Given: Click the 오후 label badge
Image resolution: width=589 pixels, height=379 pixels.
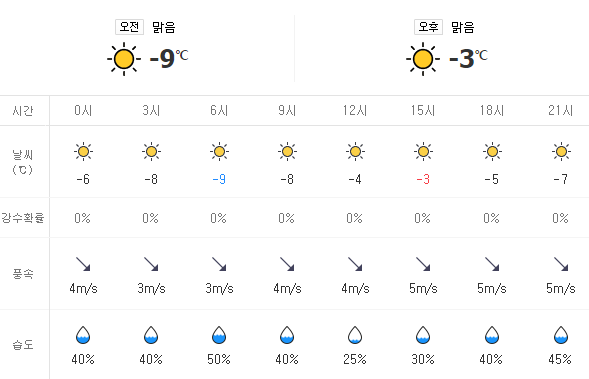Looking at the screenshot, I should (x=428, y=27).
